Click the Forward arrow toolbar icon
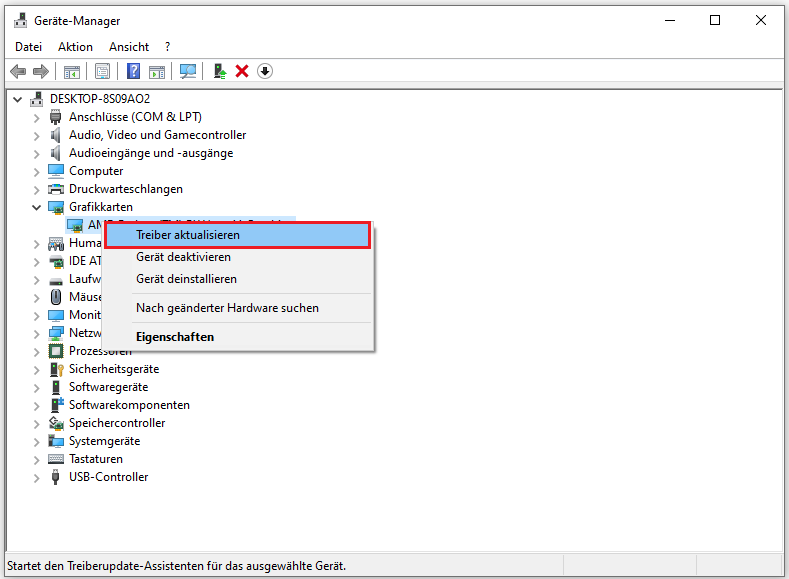The height and width of the screenshot is (579, 789). point(41,71)
